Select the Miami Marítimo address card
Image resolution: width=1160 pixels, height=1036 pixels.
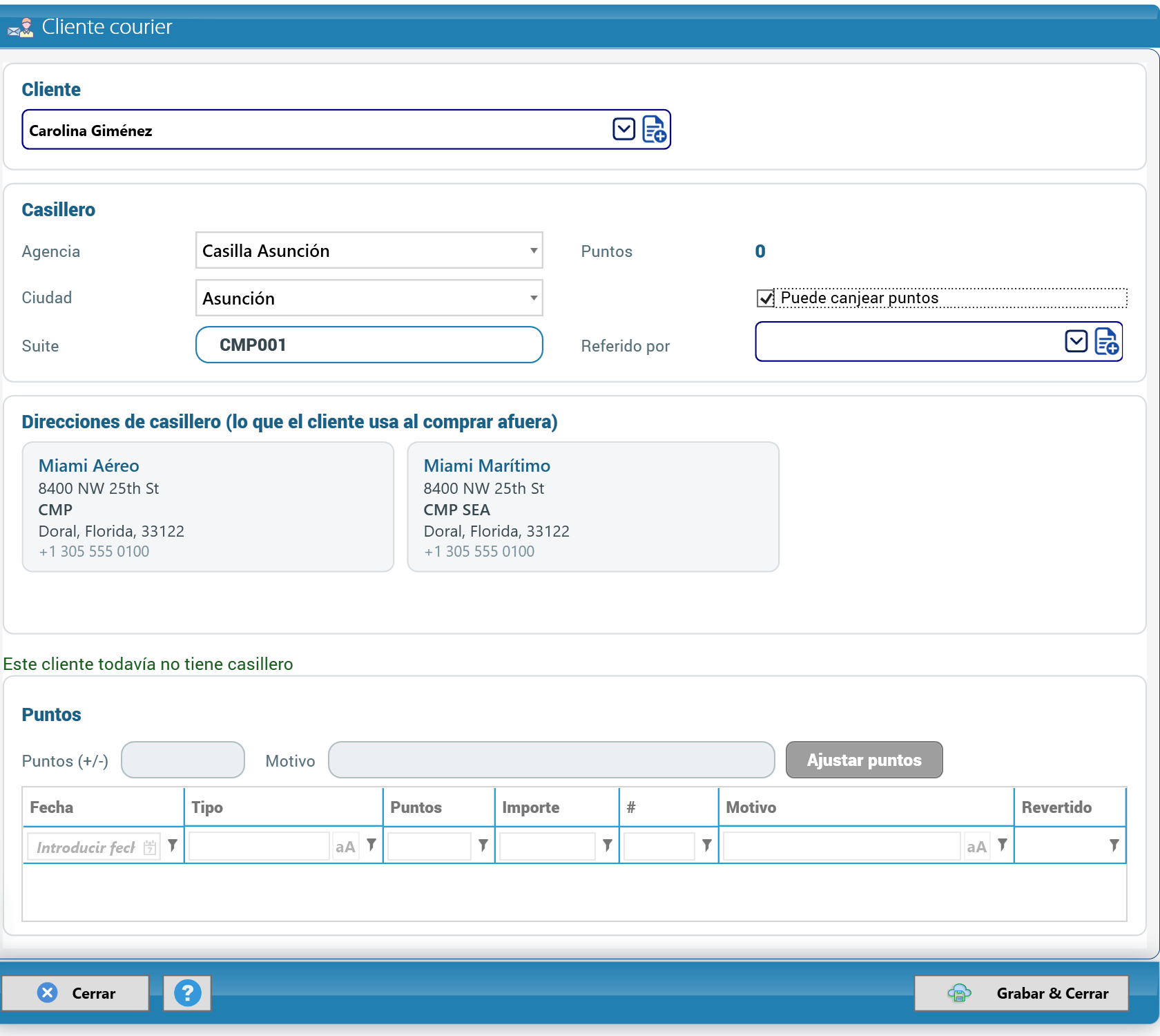pos(593,507)
